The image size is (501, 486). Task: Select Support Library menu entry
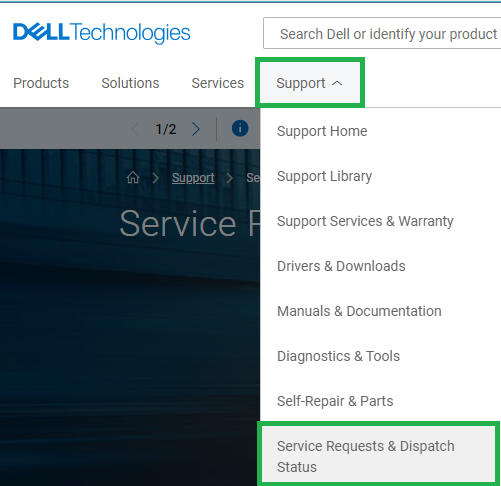[324, 176]
